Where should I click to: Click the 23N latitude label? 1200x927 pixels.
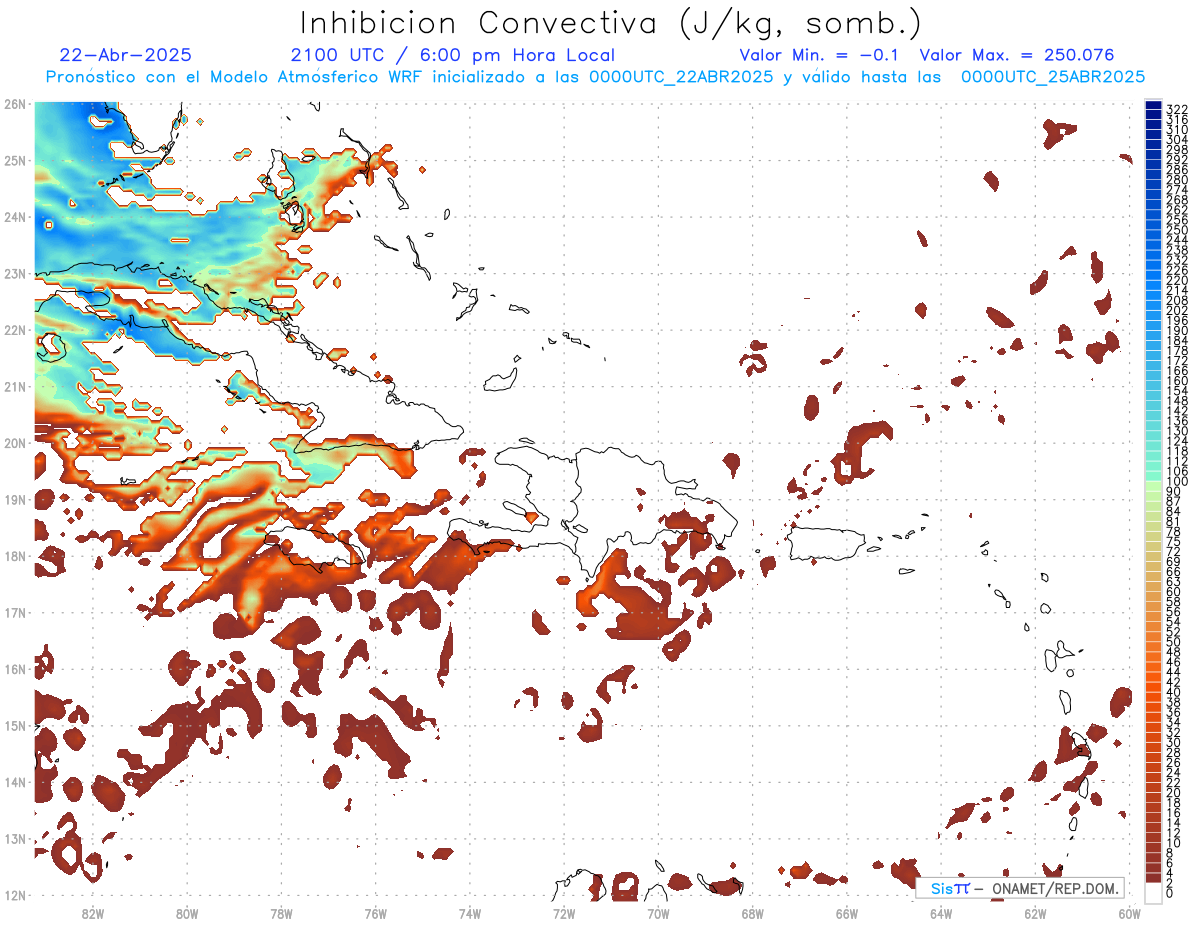14,273
